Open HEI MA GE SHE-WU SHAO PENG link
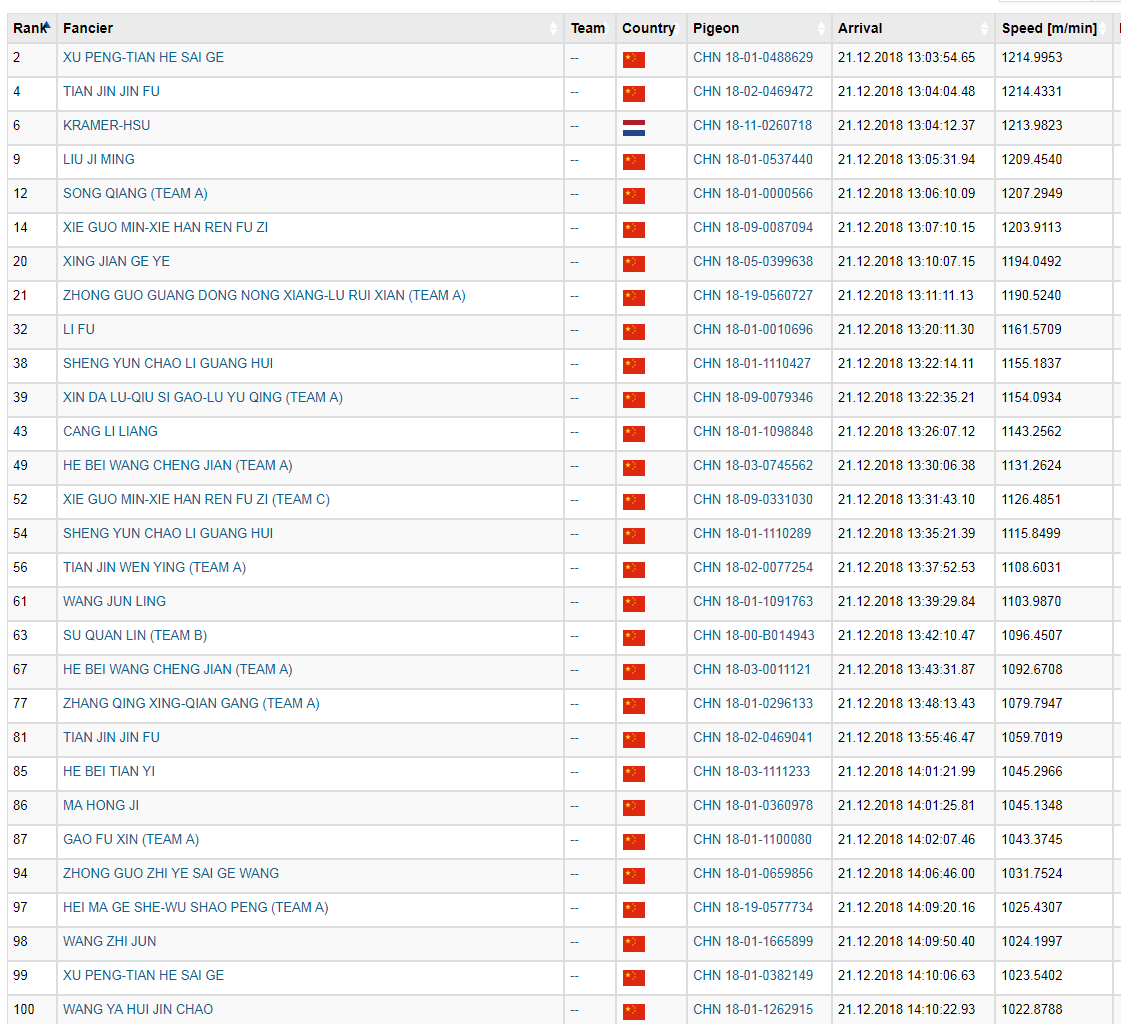This screenshot has height=1024, width=1121. pyautogui.click(x=196, y=907)
